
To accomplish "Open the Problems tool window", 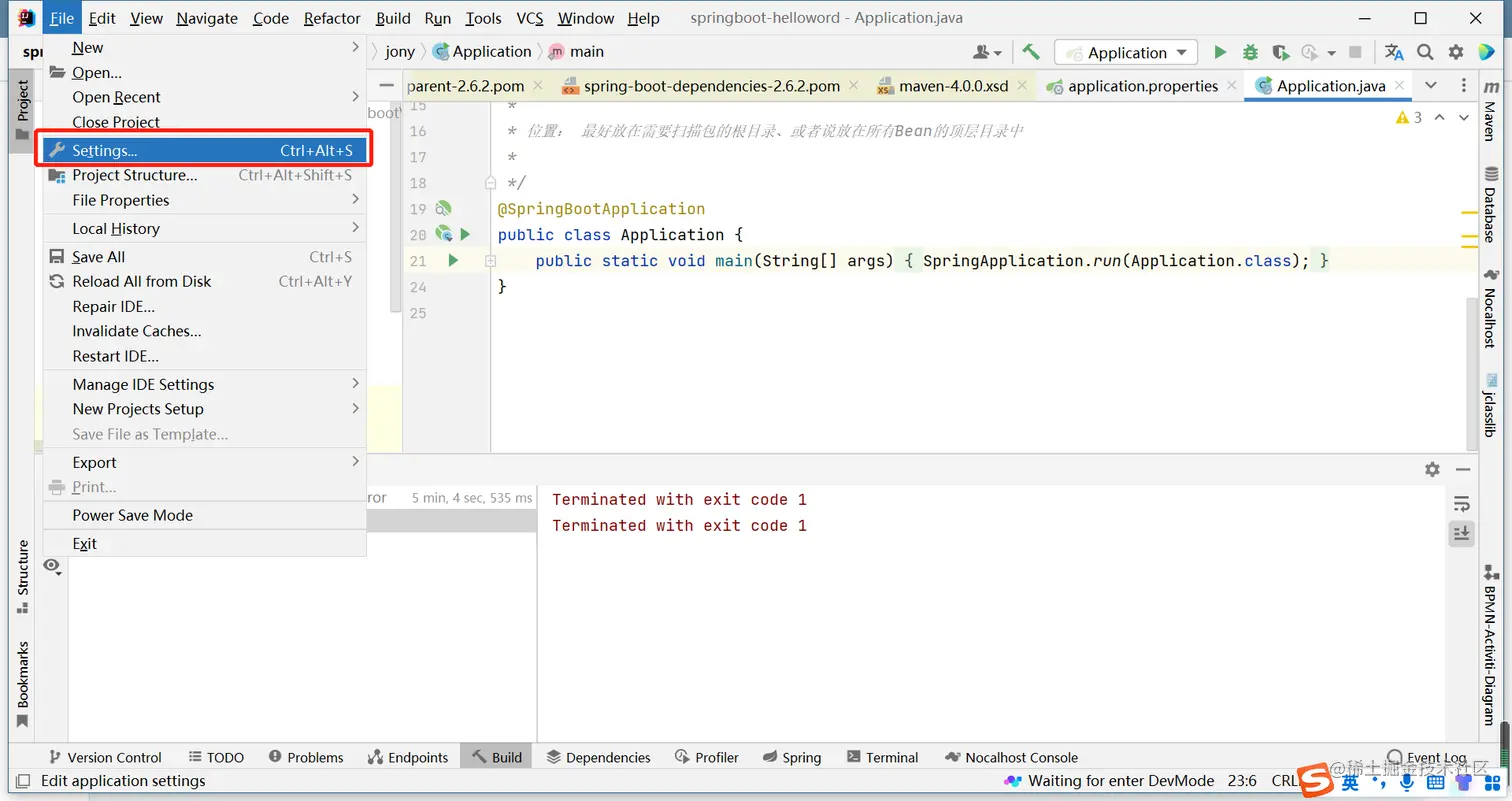I will point(305,758).
